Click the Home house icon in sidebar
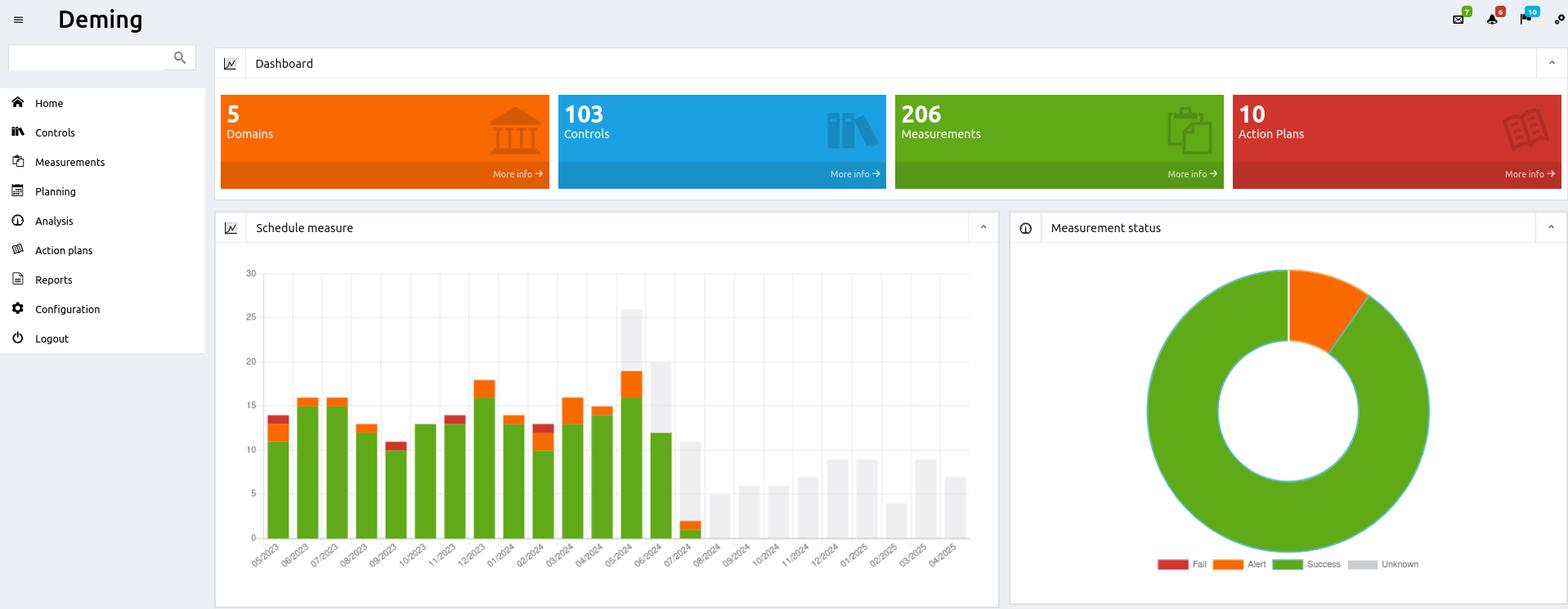 click(x=18, y=102)
